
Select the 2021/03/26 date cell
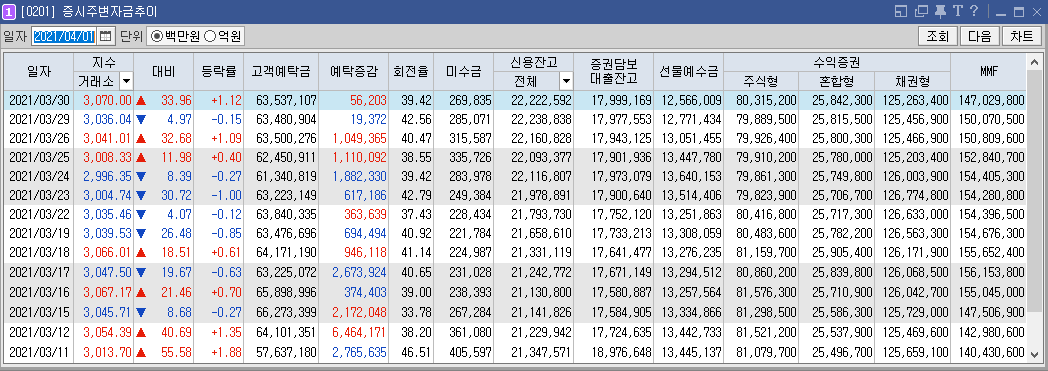click(x=39, y=138)
